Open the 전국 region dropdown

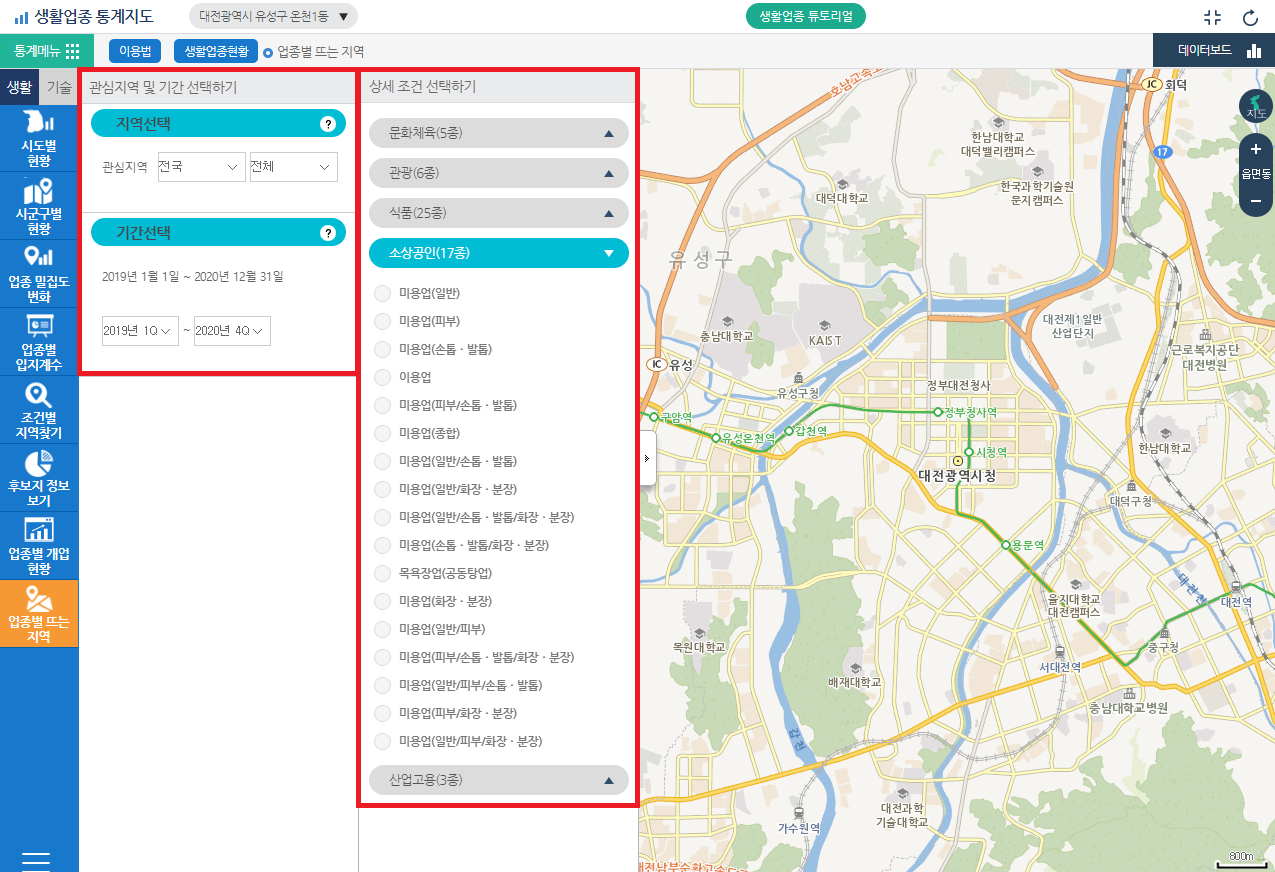click(x=201, y=167)
